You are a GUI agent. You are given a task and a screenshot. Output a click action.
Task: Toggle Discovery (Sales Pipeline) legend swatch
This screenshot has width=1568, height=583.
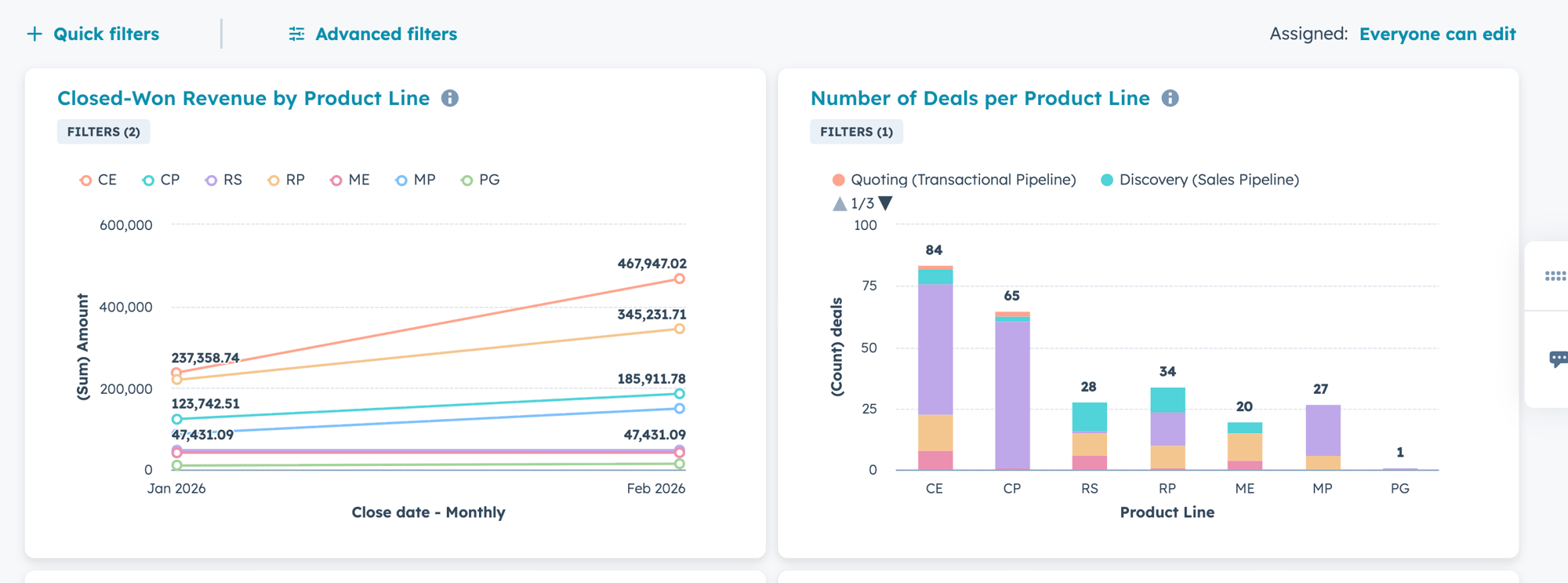[1107, 180]
